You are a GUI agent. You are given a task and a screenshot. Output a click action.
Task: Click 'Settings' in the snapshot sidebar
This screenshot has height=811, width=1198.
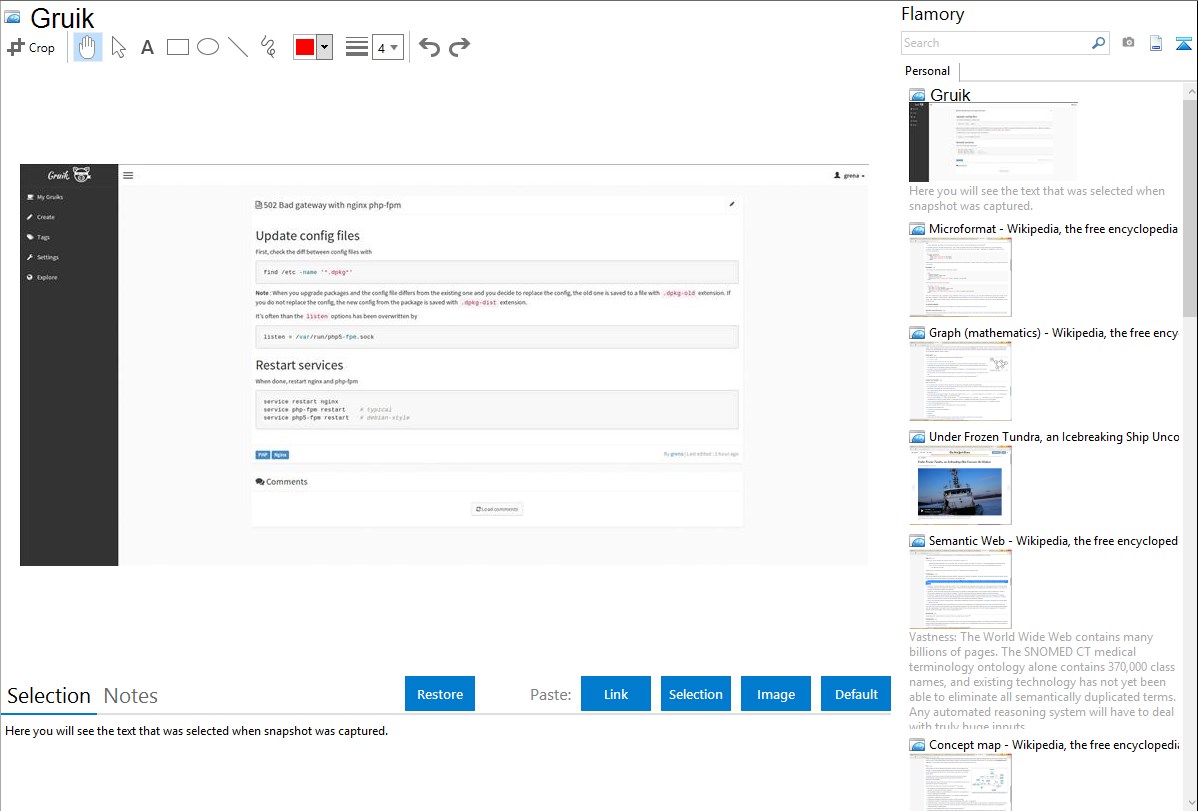pyautogui.click(x=43, y=258)
